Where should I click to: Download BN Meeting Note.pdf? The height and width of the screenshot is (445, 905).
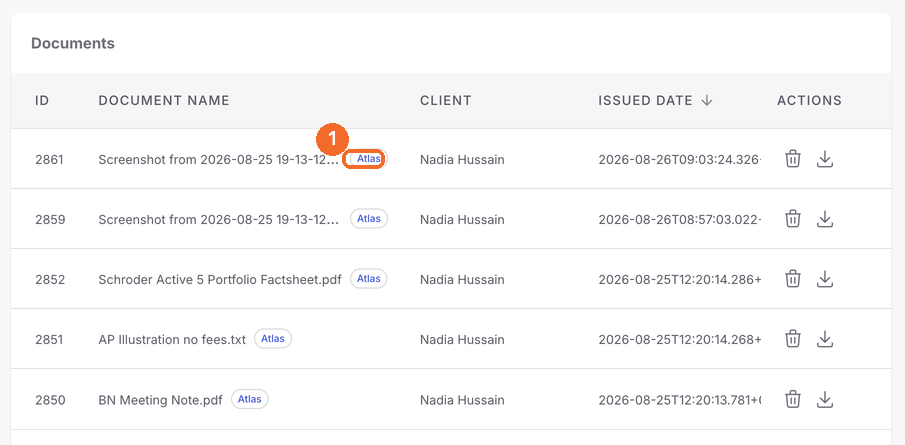825,399
